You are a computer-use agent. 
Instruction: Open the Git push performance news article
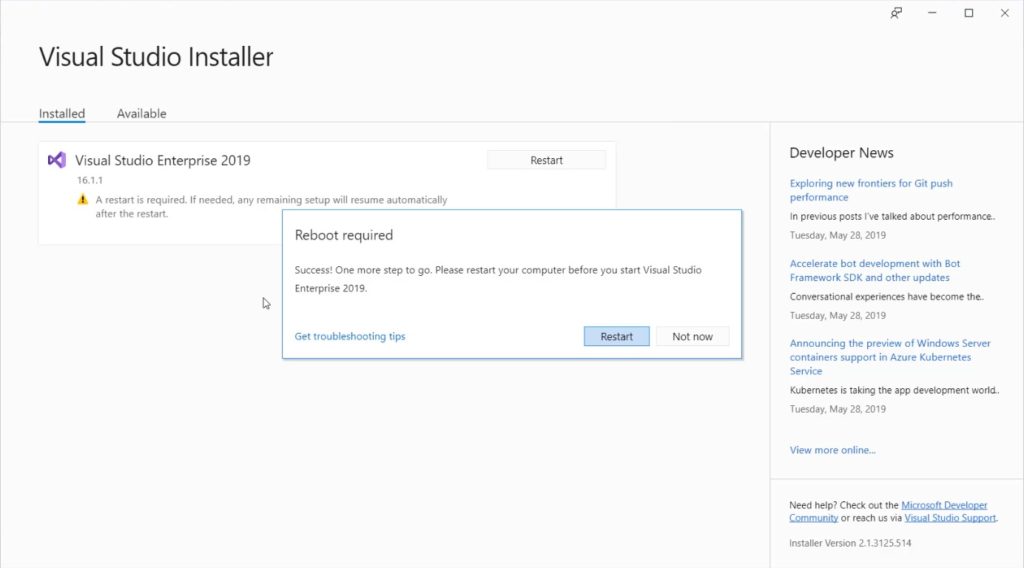871,190
